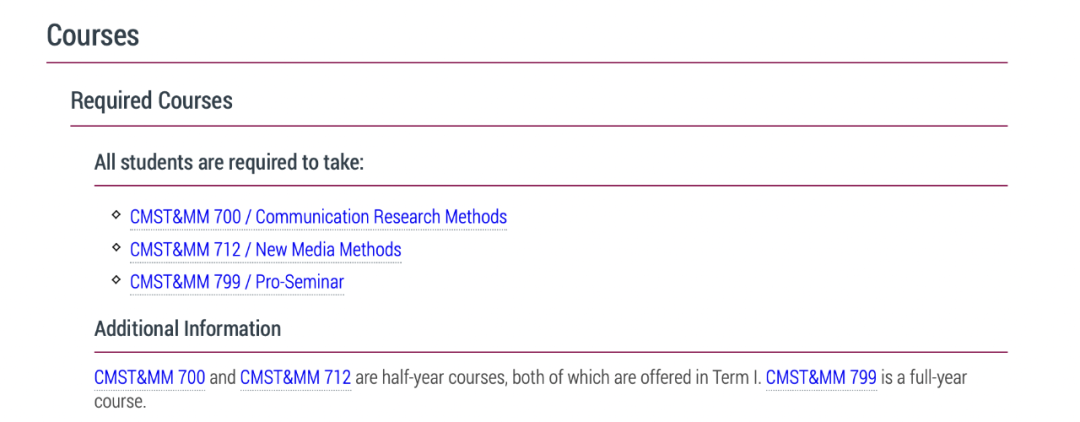1080x422 pixels.
Task: Click the 'is a full-year' text
Action: coord(925,378)
